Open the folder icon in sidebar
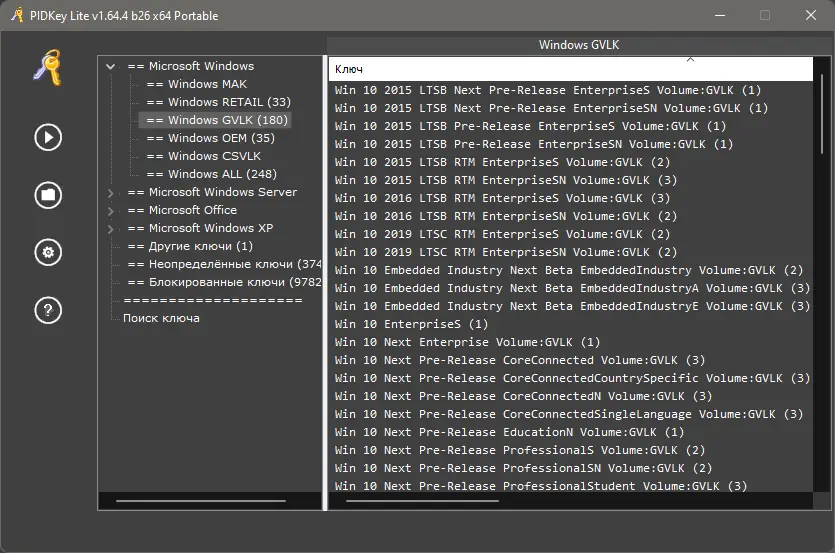The height and width of the screenshot is (553, 835). pyautogui.click(x=48, y=195)
